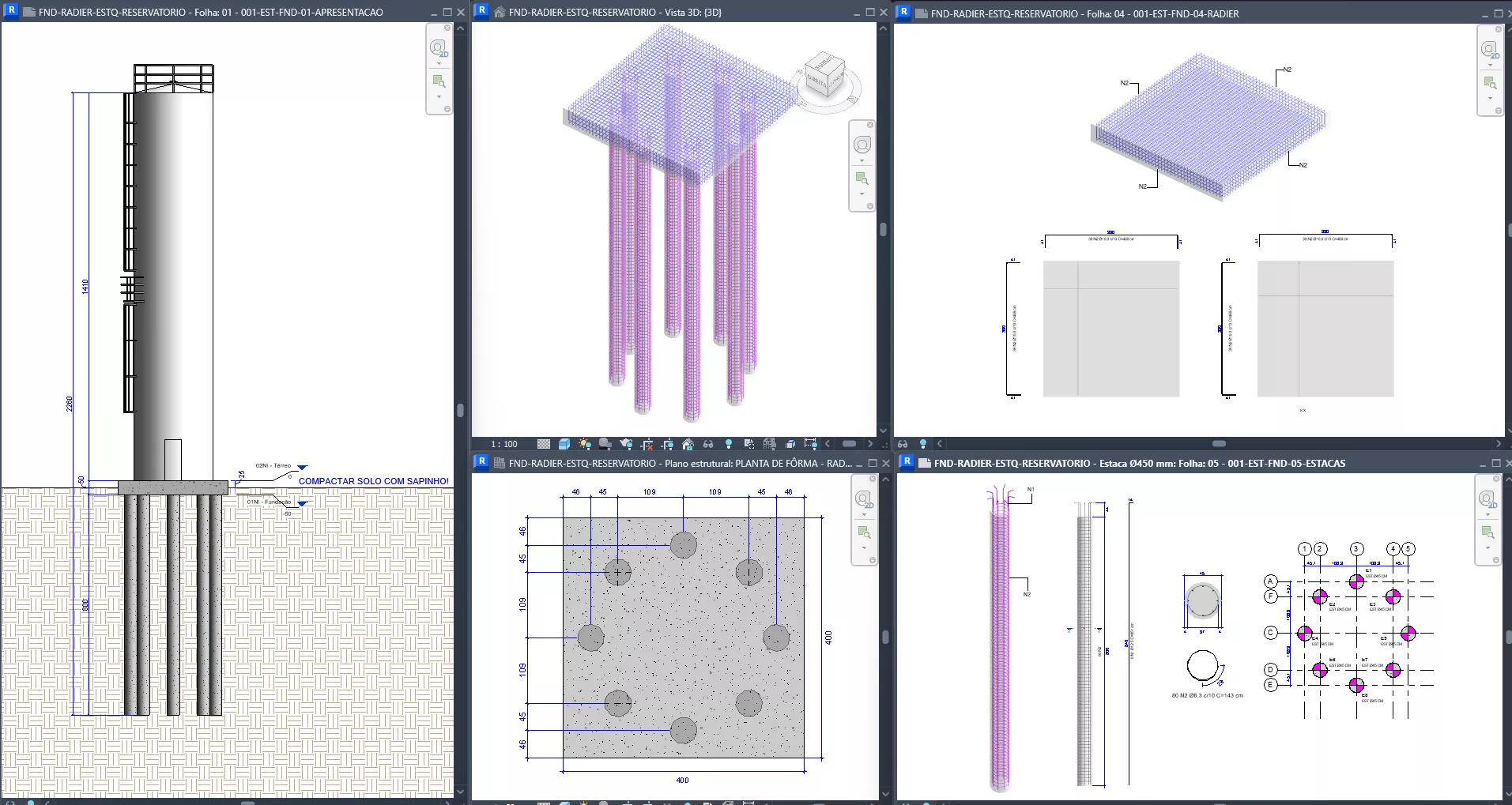The width and height of the screenshot is (1512, 805).
Task: Close the navigation bar in Folha 05 view
Action: 1496,479
